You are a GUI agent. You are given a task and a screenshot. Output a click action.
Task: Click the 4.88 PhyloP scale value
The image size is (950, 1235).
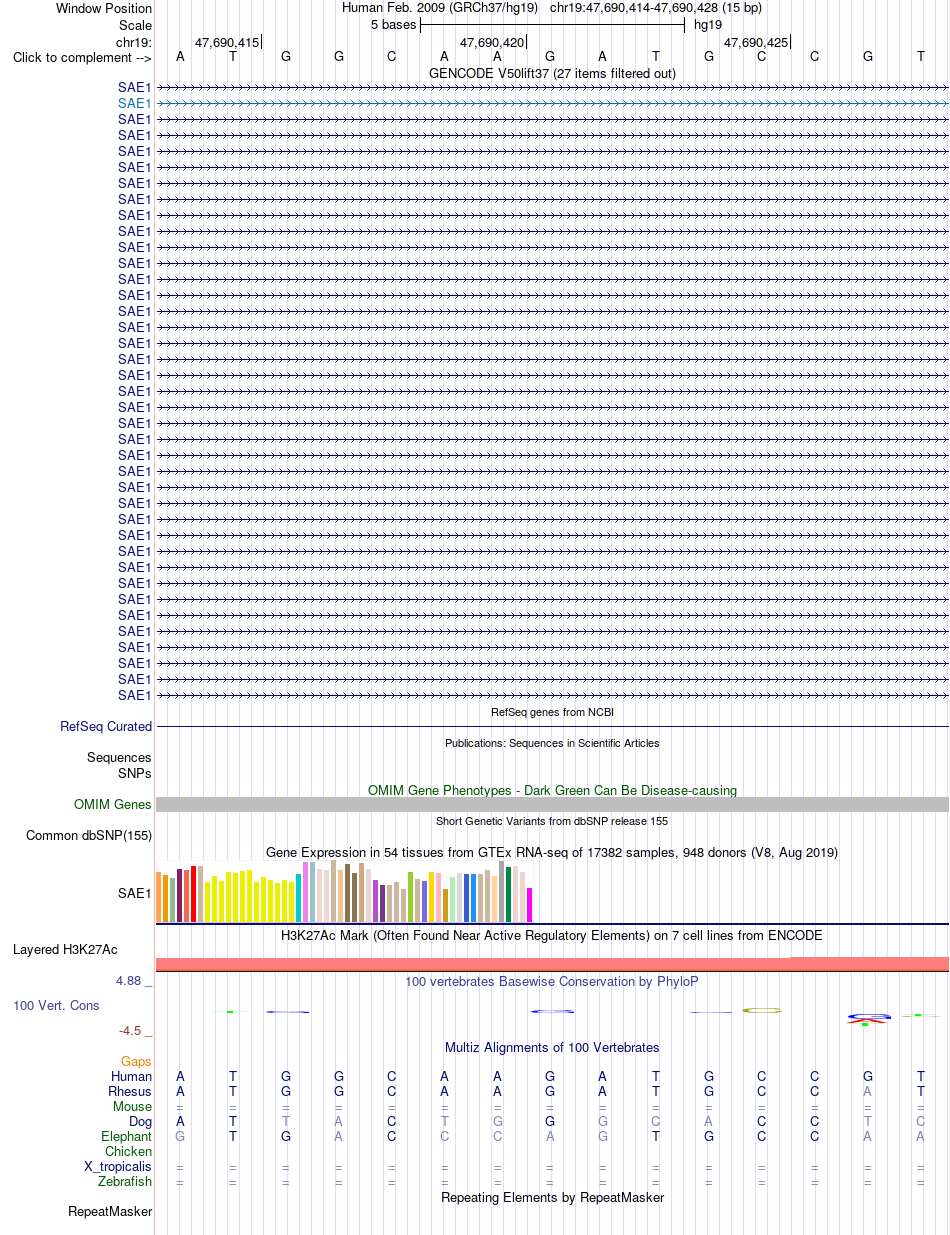tap(129, 981)
